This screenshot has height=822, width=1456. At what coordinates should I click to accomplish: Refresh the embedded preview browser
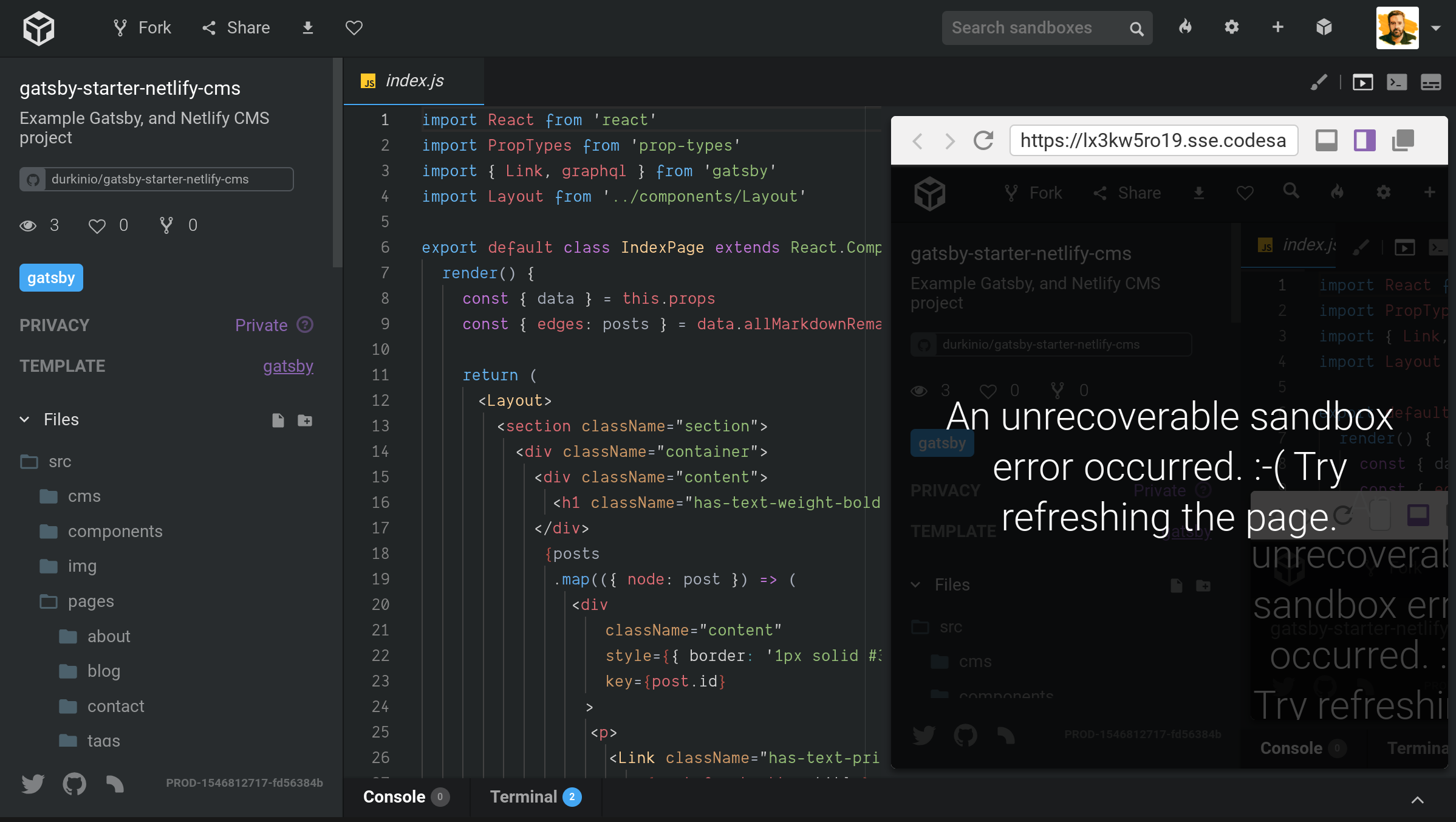(x=984, y=140)
